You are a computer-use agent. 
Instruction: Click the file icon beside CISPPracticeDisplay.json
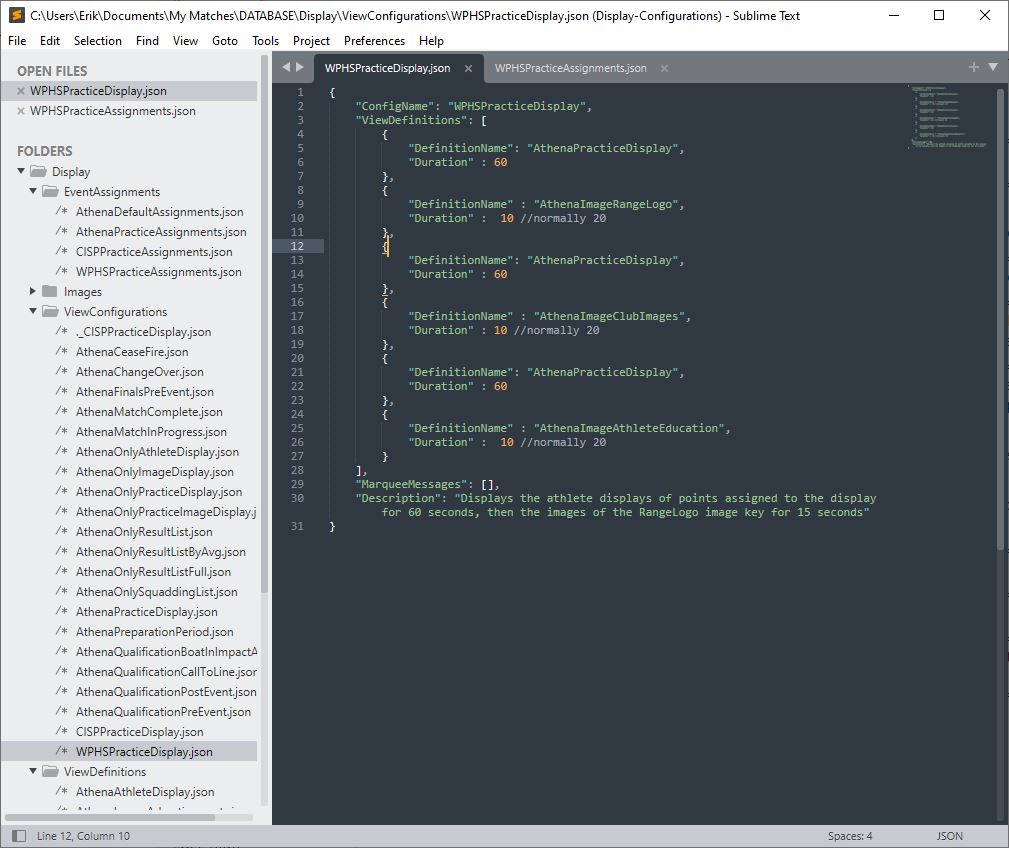(60, 731)
